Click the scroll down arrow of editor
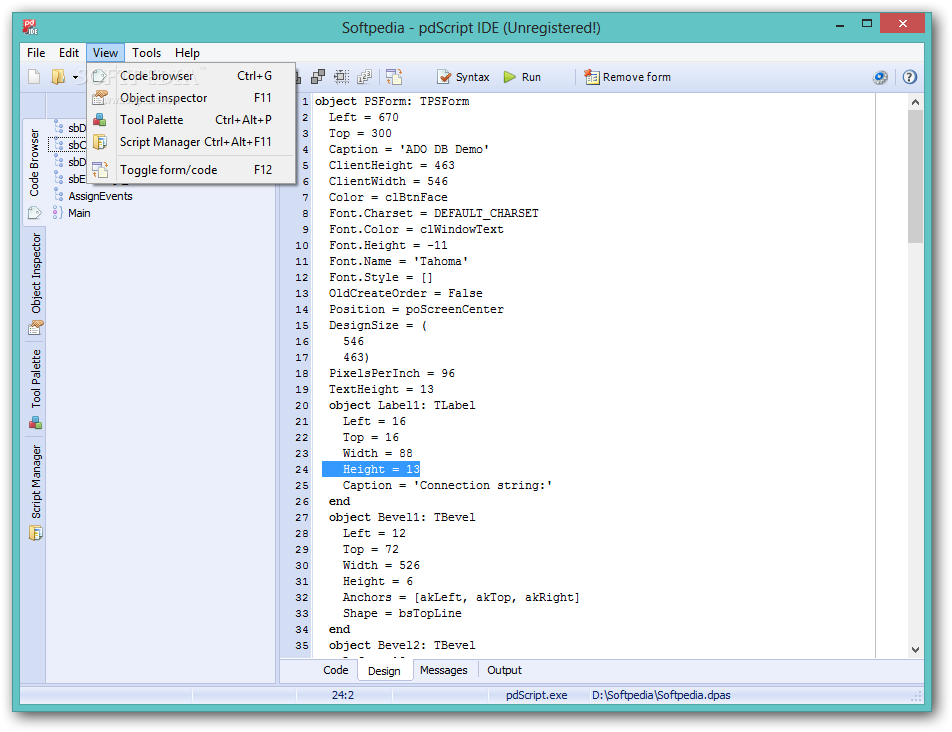952x732 pixels. pos(915,649)
